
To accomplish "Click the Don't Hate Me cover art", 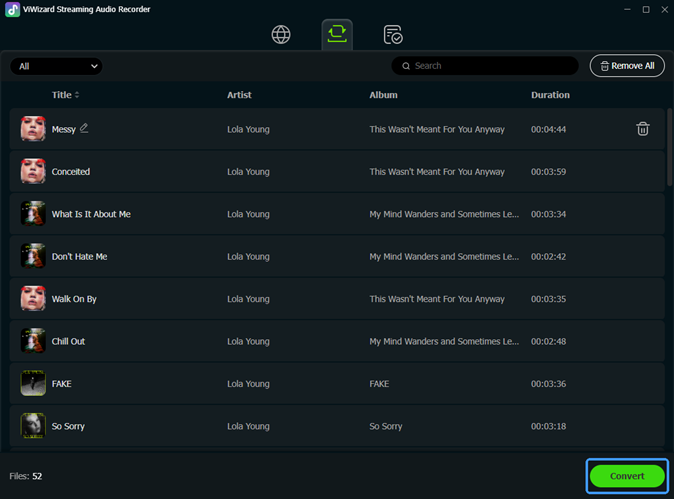I will click(33, 256).
